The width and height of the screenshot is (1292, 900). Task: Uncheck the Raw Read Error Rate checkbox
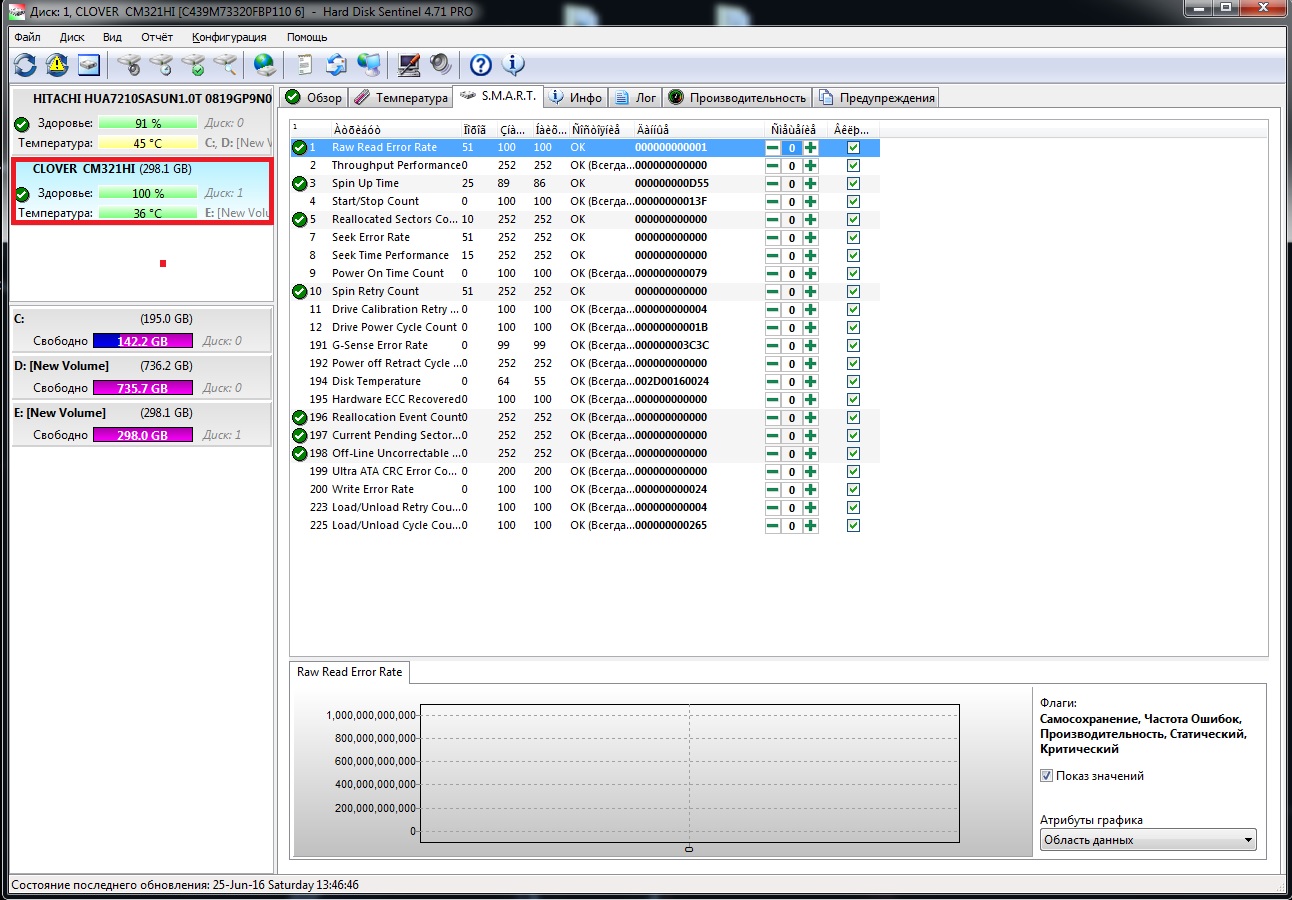(x=853, y=148)
